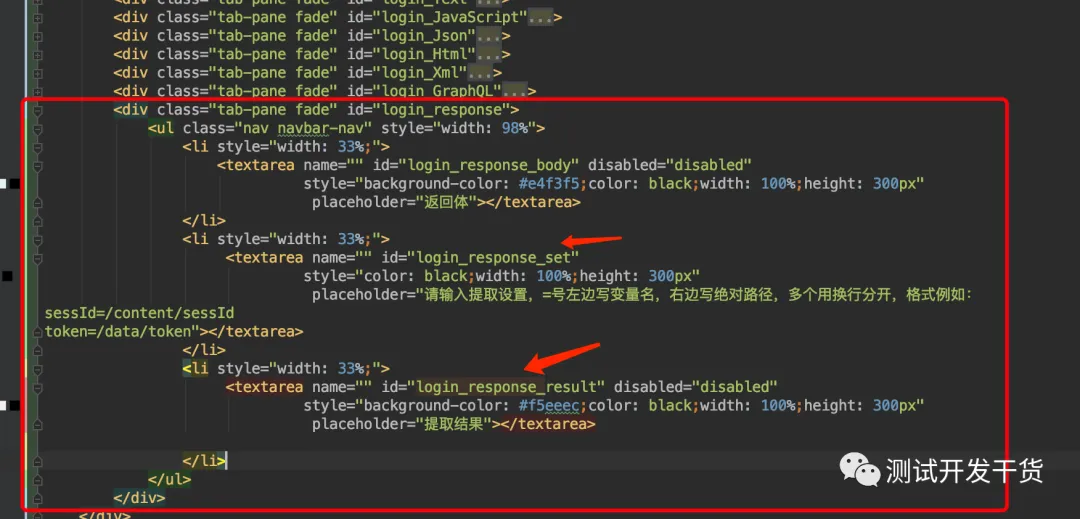Screen dimensions: 1080x519
Task: Click the closing ul tag
Action: coord(169,478)
